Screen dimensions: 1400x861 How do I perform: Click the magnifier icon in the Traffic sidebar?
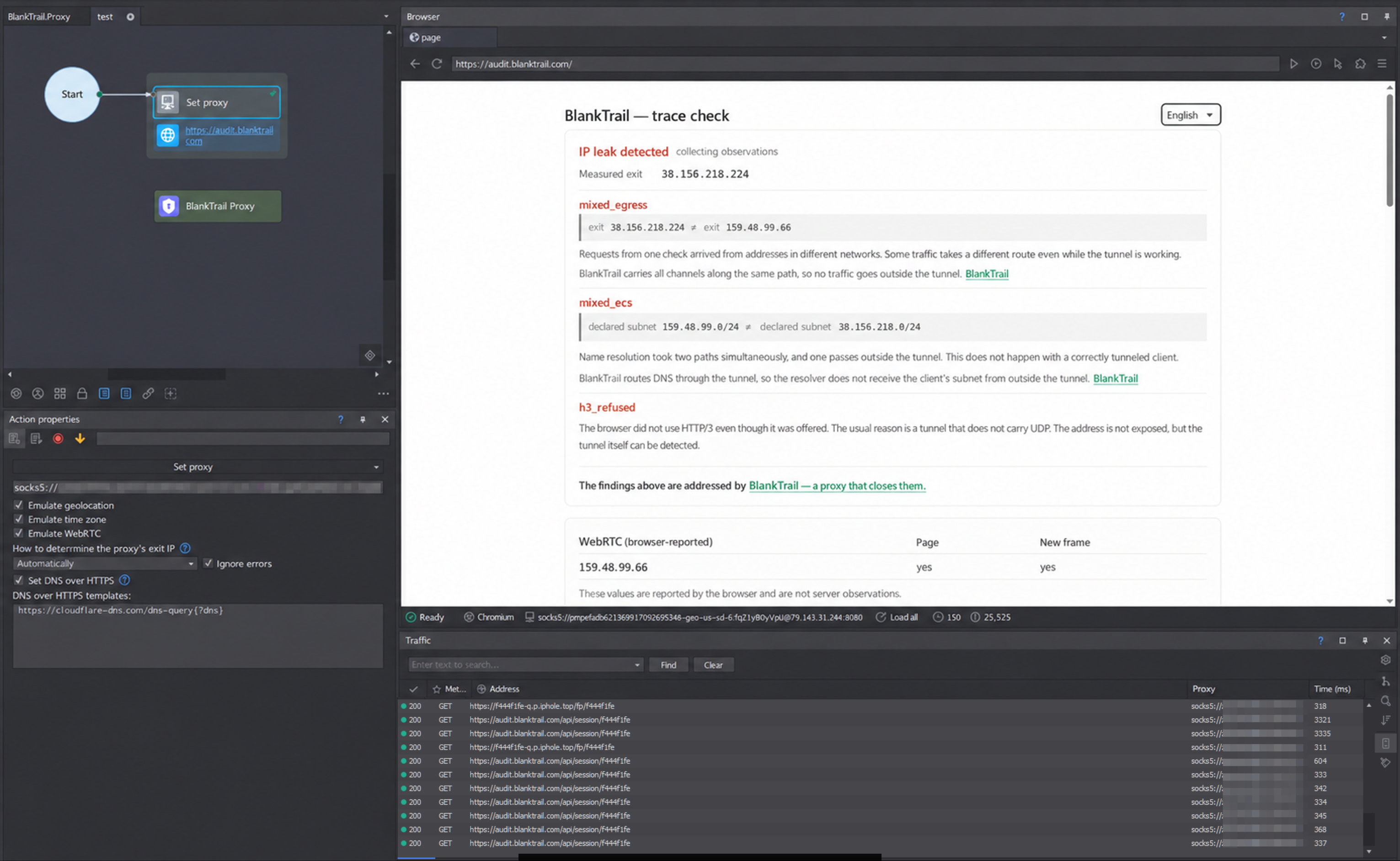tap(1386, 701)
